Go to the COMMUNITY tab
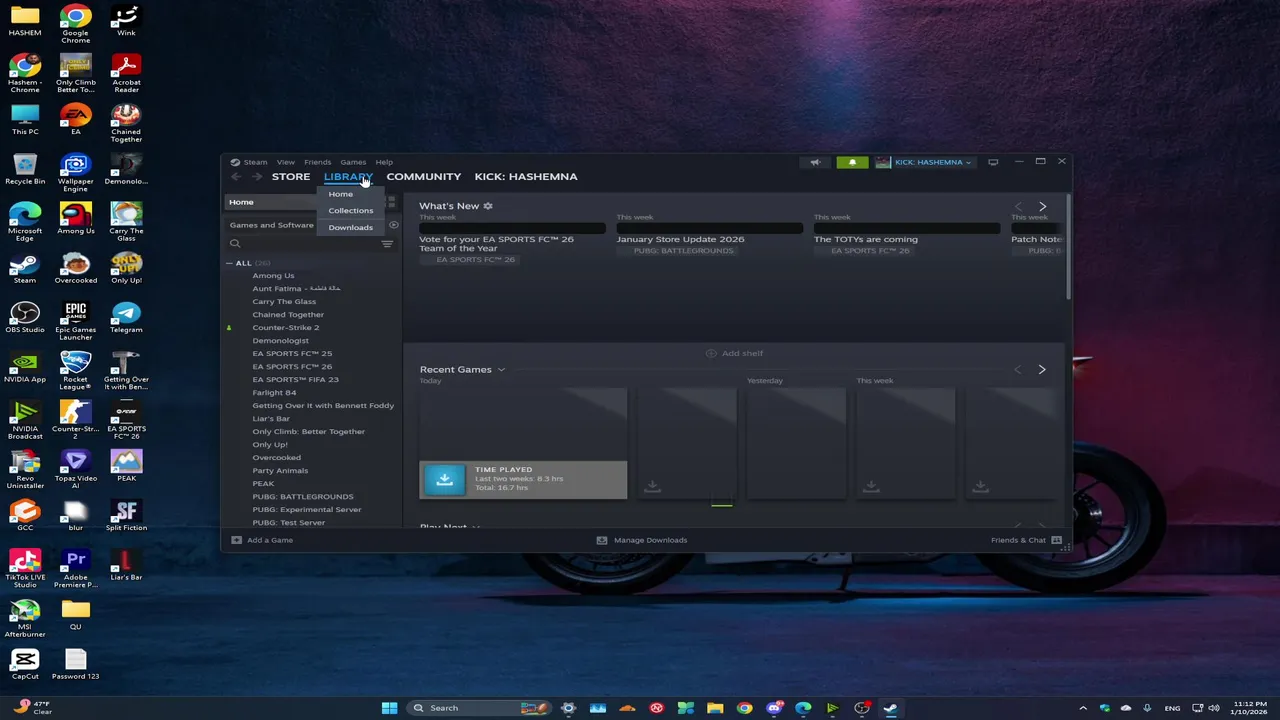The height and width of the screenshot is (720, 1280). [424, 177]
